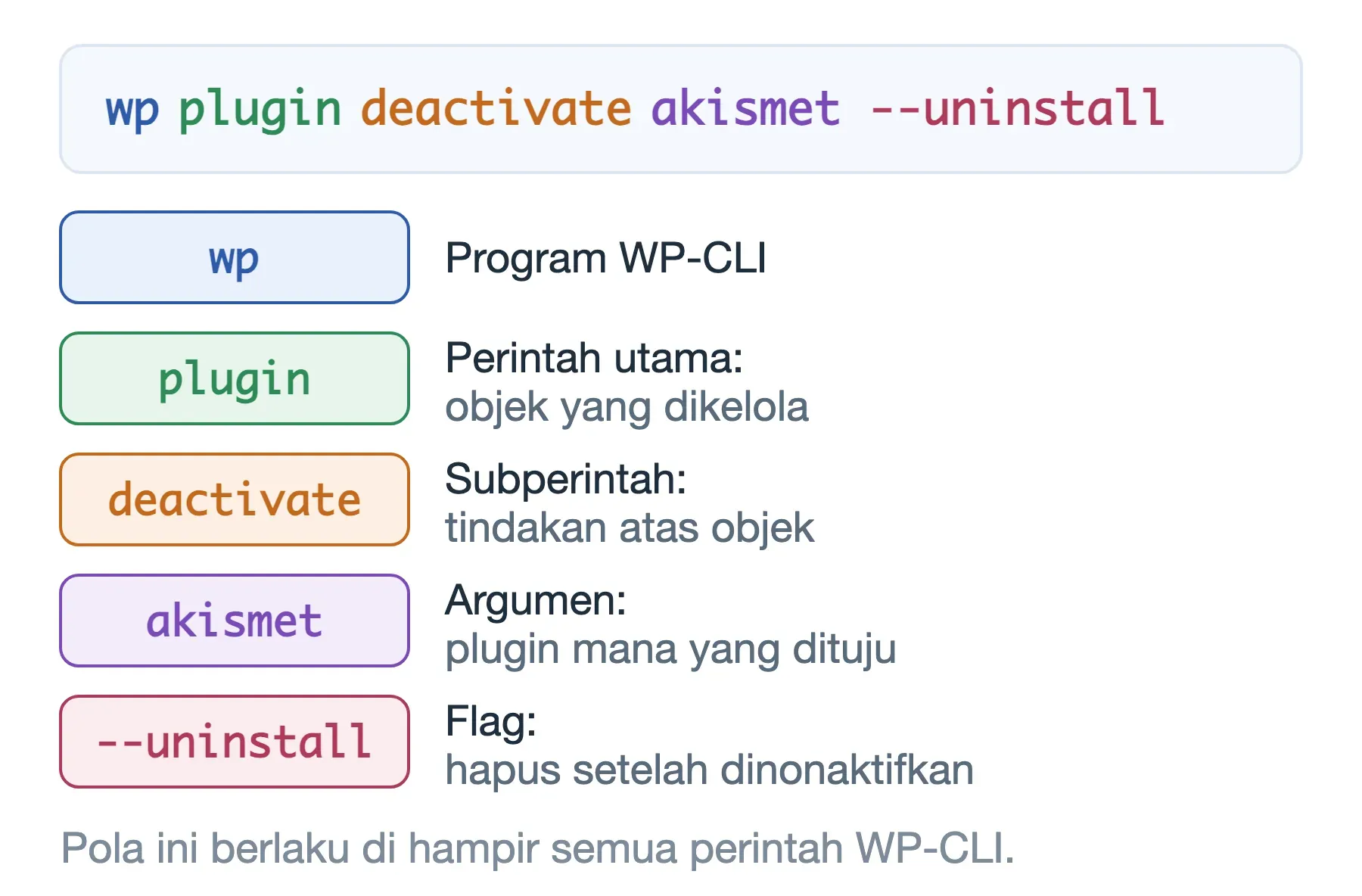Click the 'Argumen:' heading
This screenshot has height=896, width=1362.
(x=536, y=602)
